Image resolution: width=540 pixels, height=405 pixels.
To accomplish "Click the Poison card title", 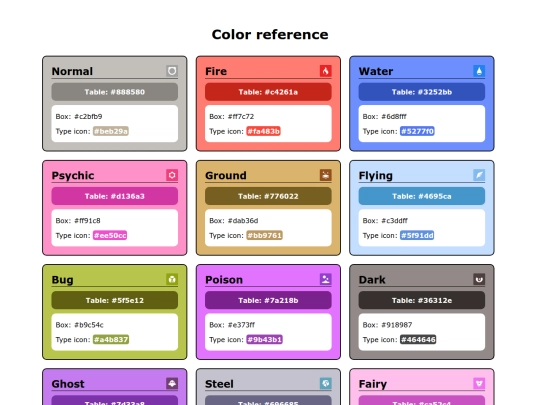I will (x=224, y=280).
